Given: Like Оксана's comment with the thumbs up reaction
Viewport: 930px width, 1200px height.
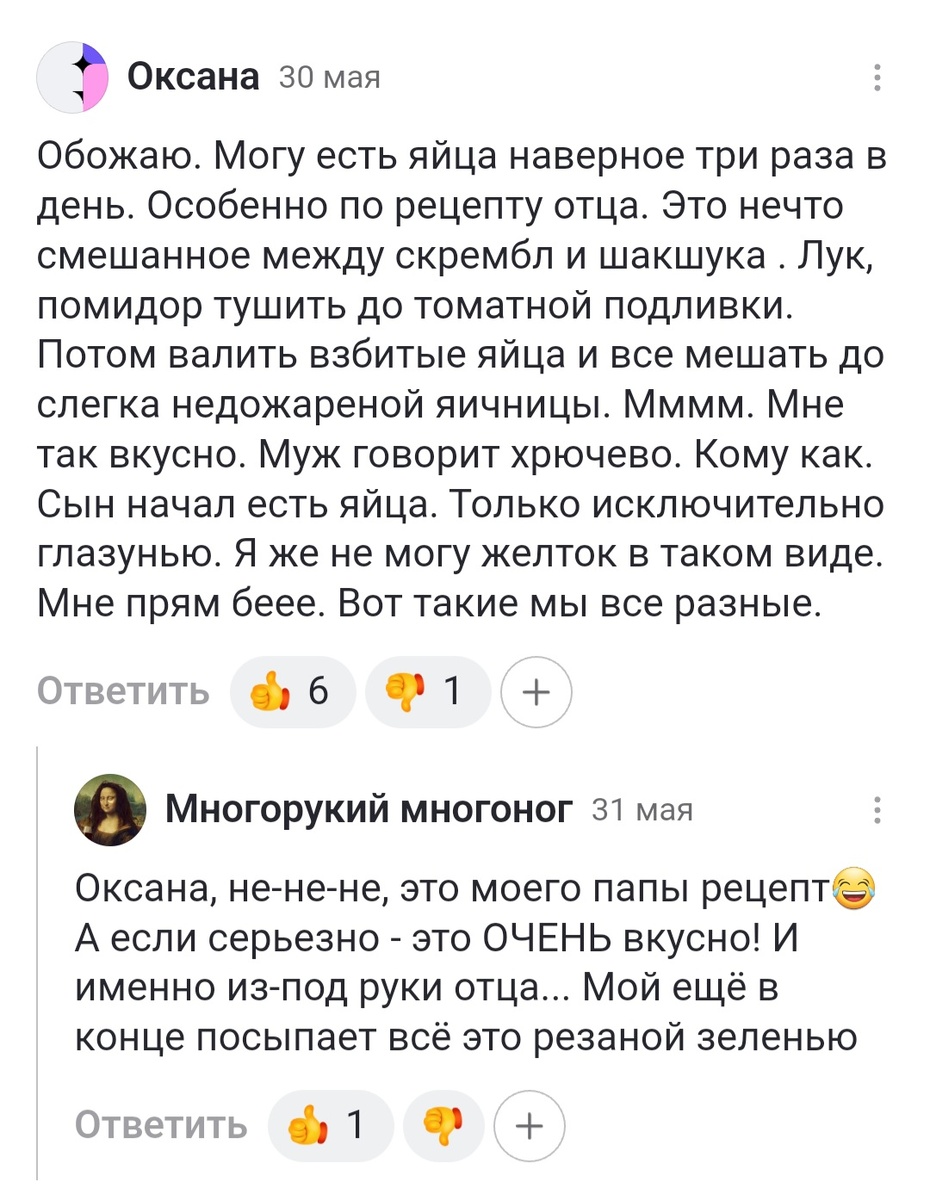Looking at the screenshot, I should point(292,691).
